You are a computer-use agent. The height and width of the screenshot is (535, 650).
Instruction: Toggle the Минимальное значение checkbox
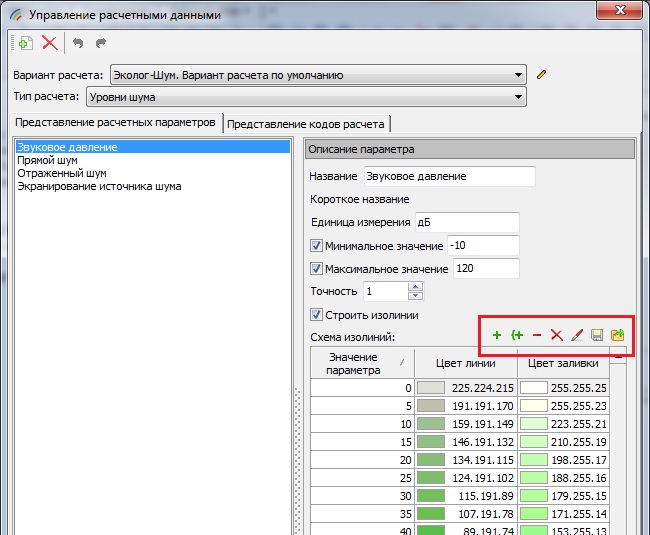317,246
